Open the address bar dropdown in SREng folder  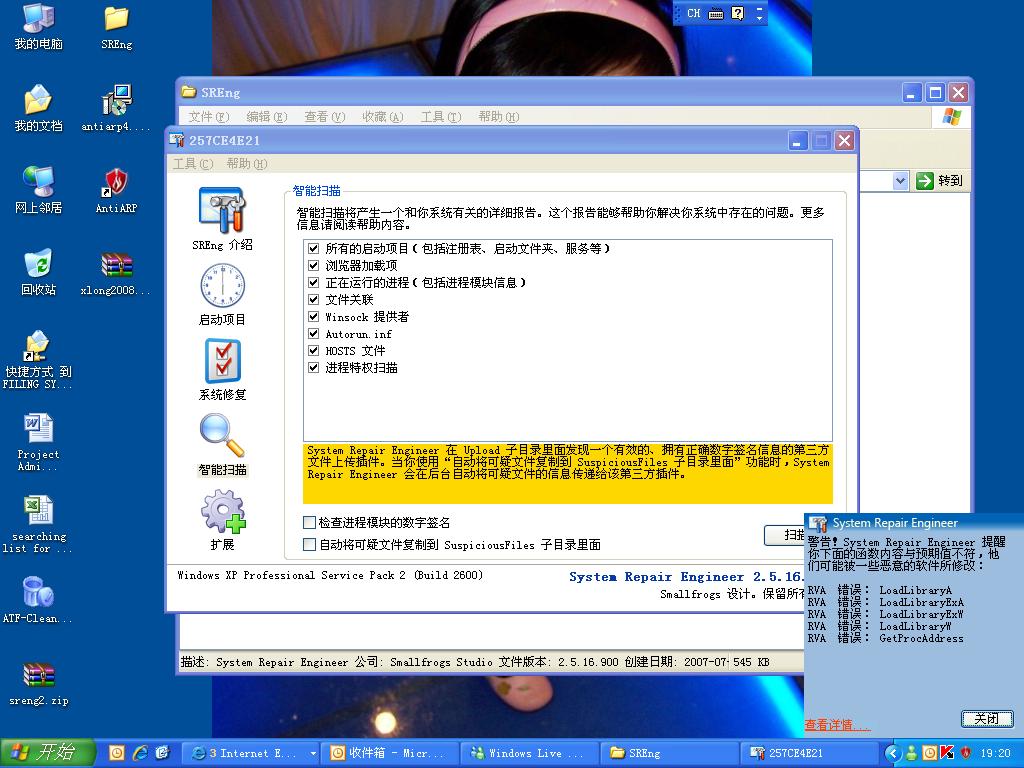pos(901,181)
